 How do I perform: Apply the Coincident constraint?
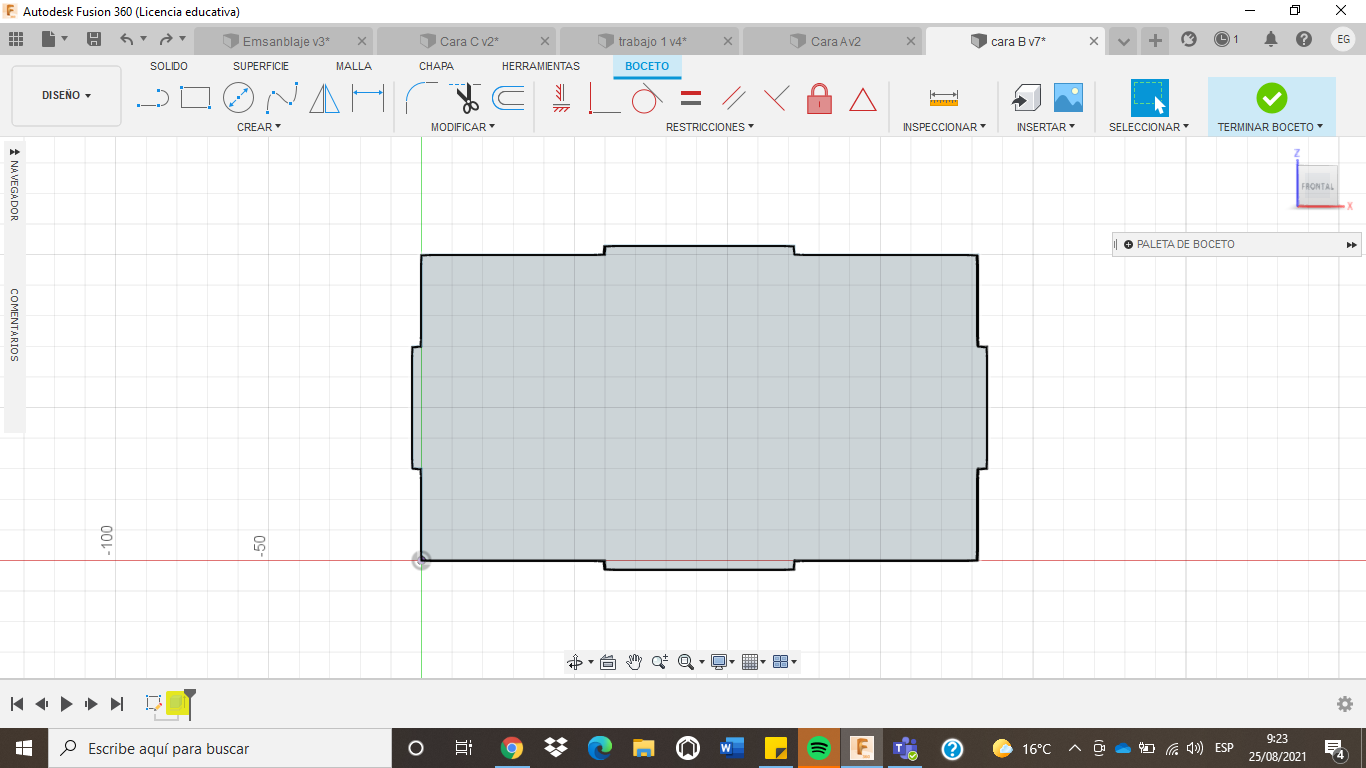604,99
